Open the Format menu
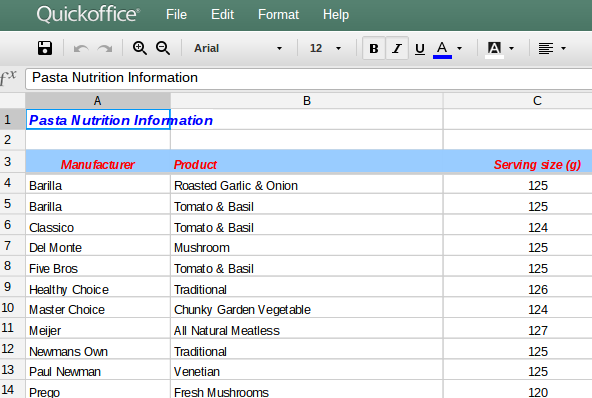 (278, 15)
